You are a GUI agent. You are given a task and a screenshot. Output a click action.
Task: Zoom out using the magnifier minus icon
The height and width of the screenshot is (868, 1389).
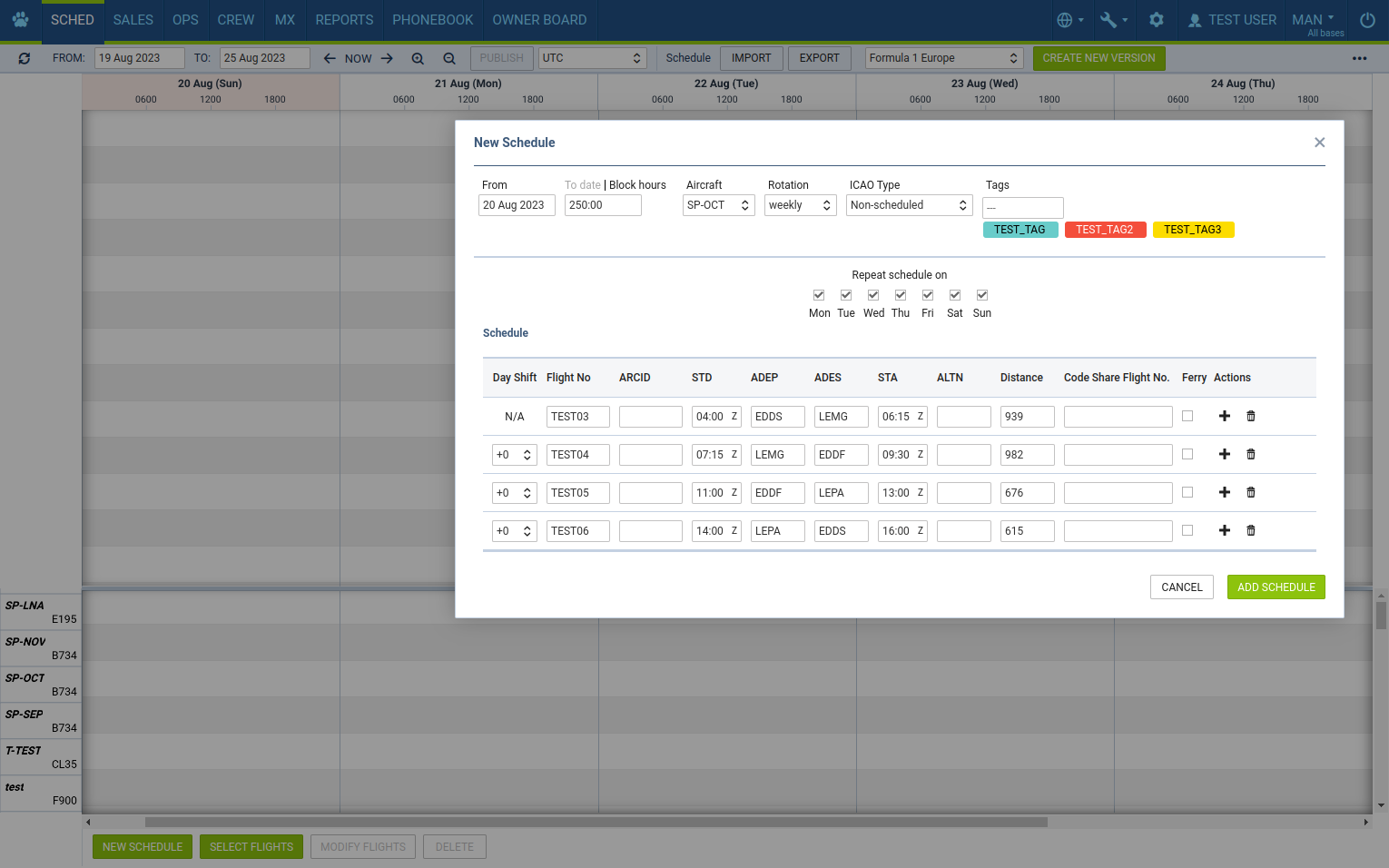pos(449,57)
